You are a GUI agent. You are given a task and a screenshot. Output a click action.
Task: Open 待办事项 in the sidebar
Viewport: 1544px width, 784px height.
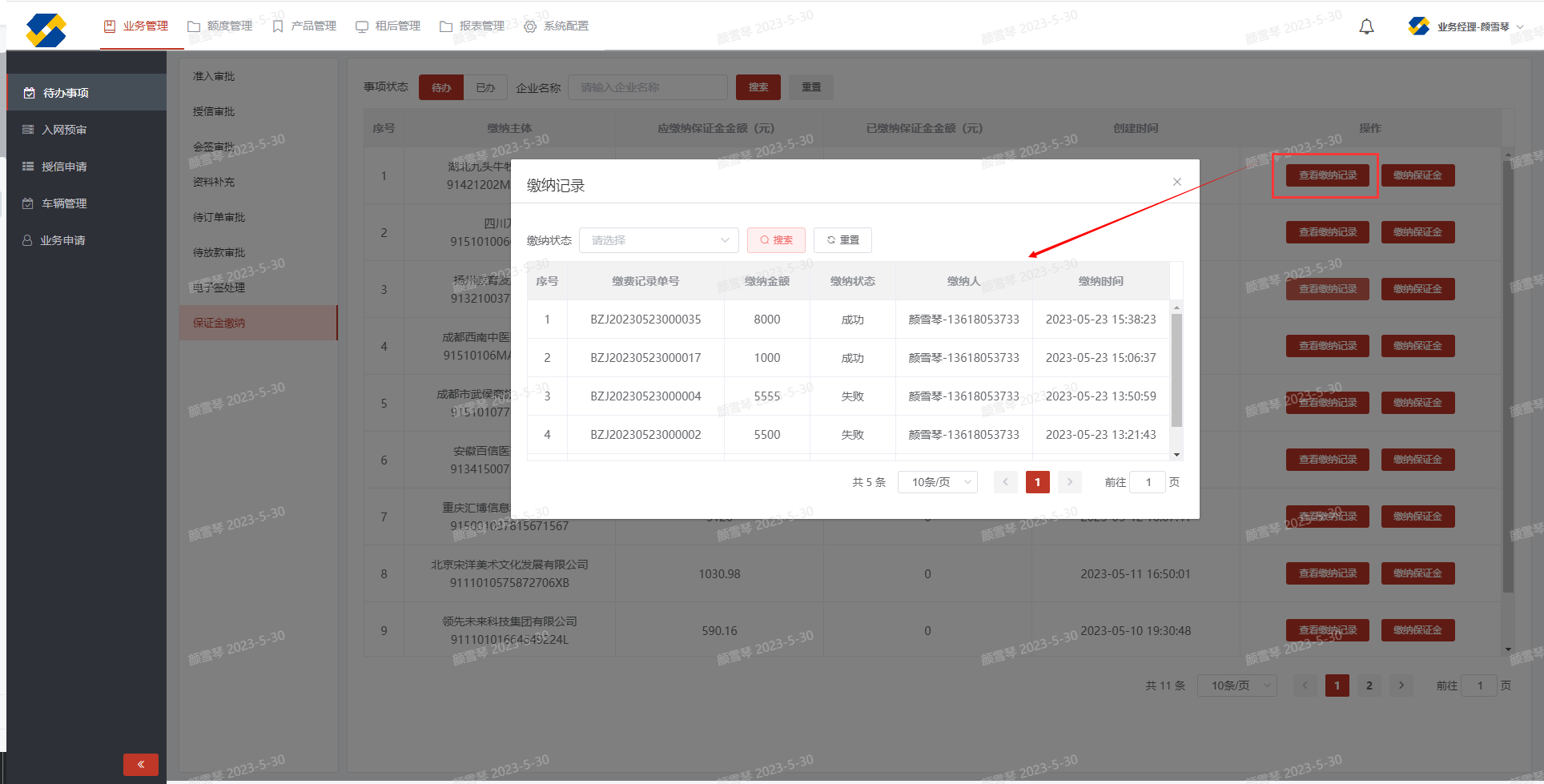click(66, 93)
